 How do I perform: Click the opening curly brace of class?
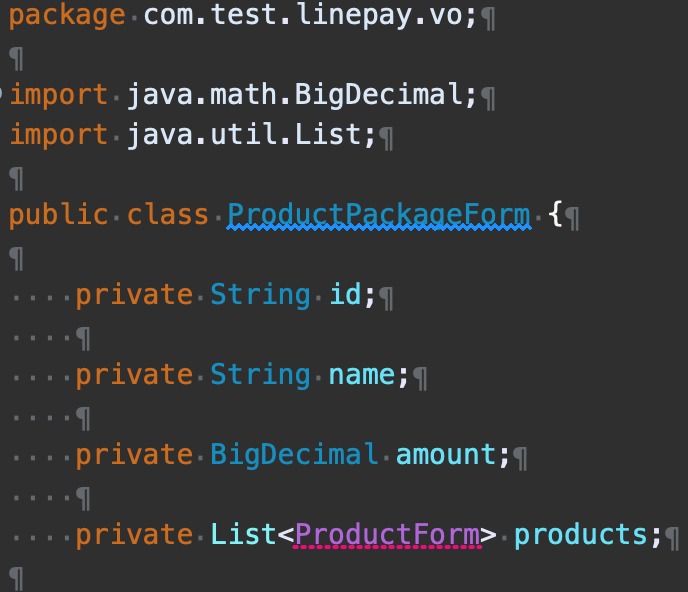click(x=556, y=215)
